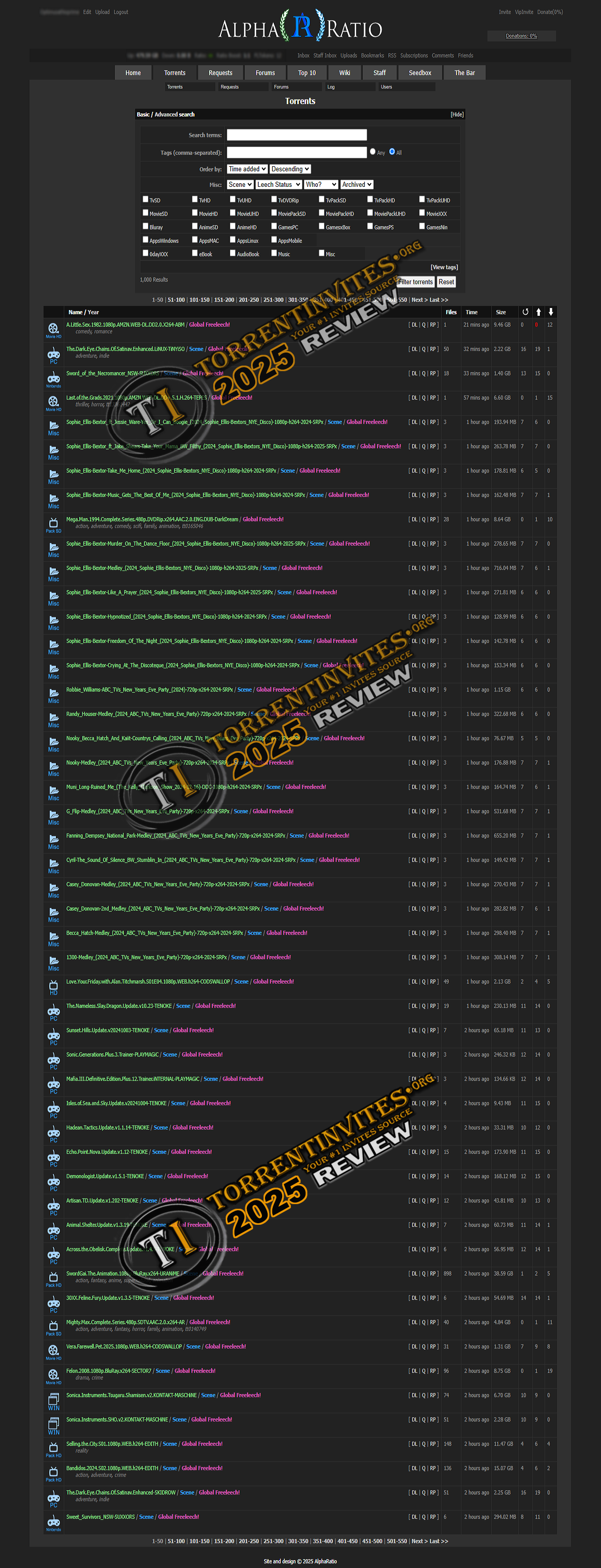Sort by the leechers down-arrow icon
This screenshot has height=1568, width=601.
[x=550, y=312]
